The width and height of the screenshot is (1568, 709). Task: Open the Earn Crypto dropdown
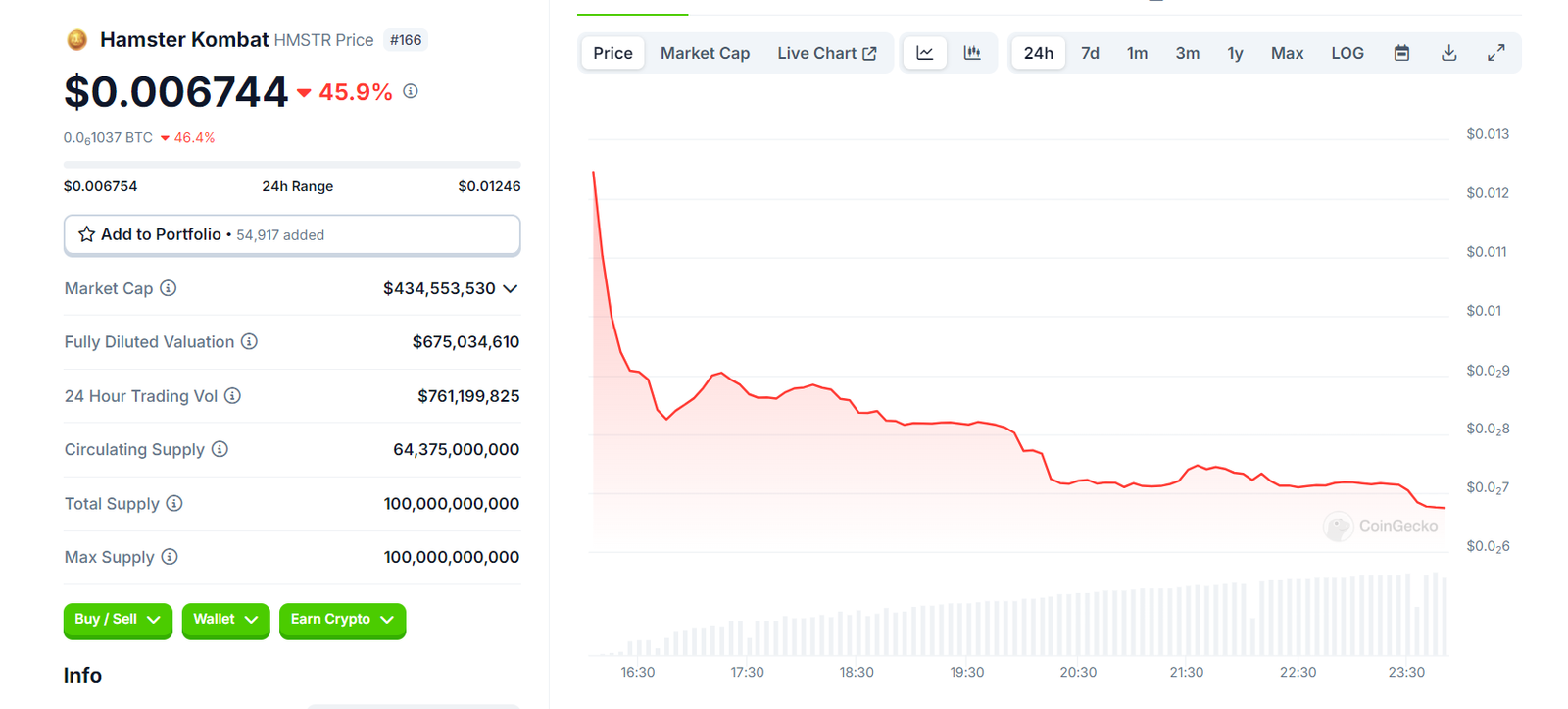[342, 620]
